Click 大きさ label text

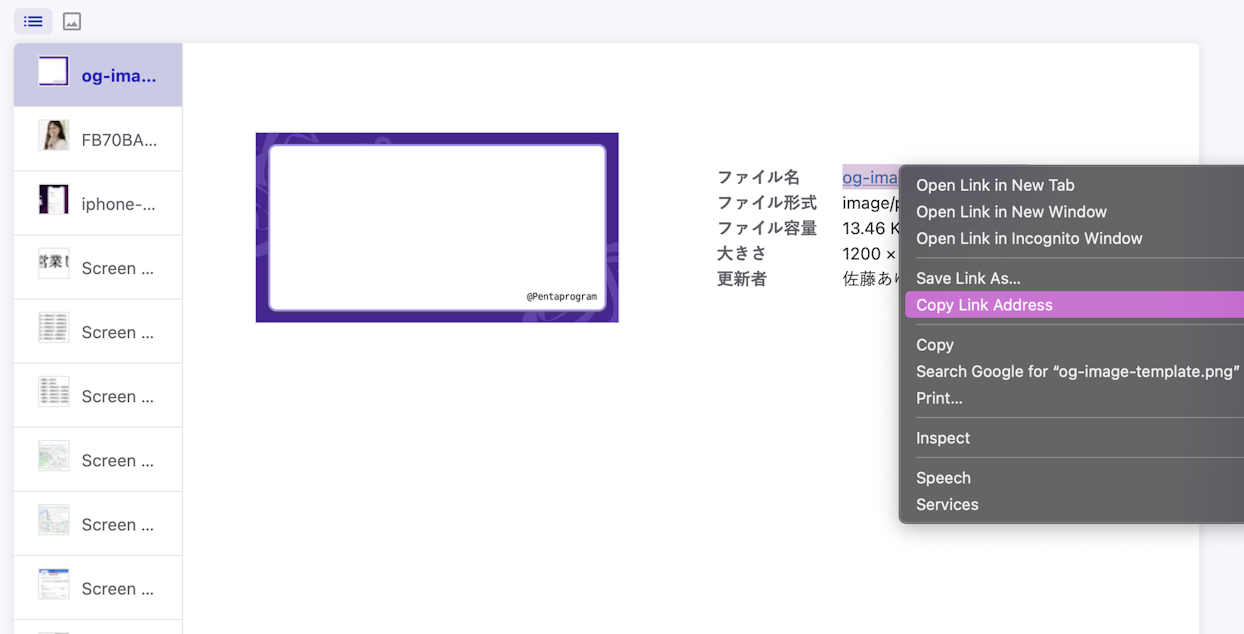(742, 254)
